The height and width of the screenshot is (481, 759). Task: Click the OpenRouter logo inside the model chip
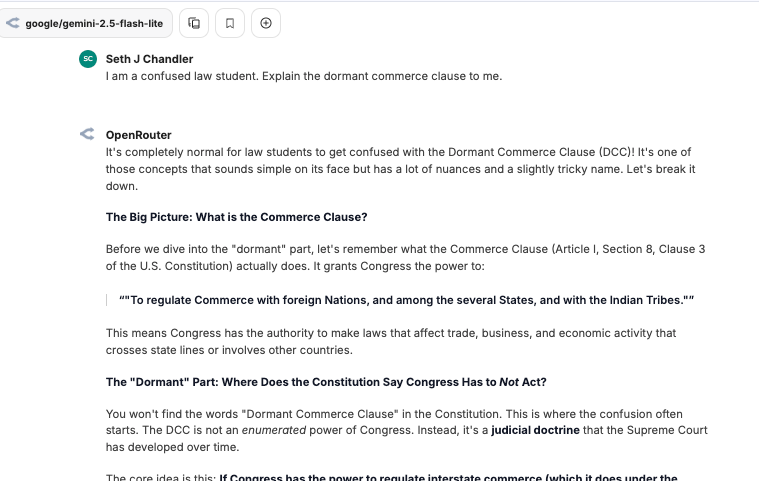13,23
